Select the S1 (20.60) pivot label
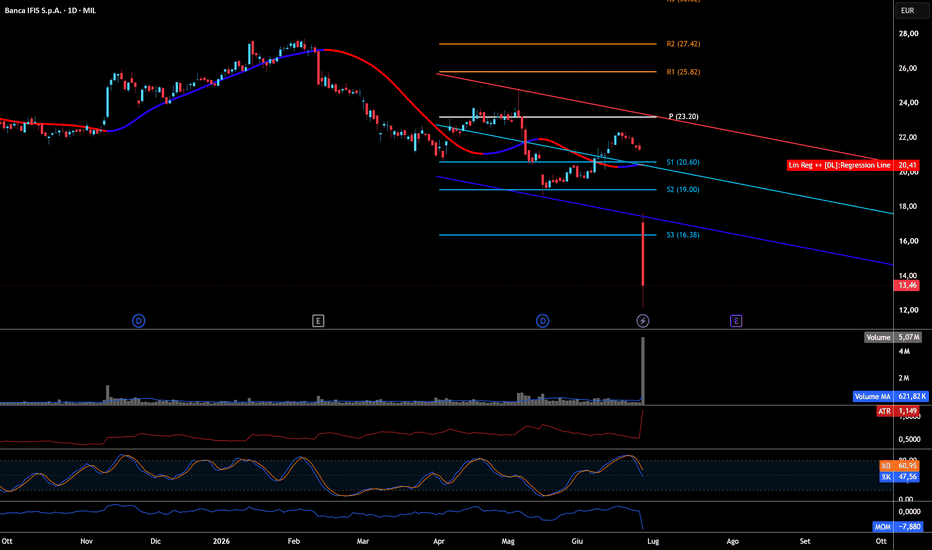932x550 pixels. click(x=682, y=162)
